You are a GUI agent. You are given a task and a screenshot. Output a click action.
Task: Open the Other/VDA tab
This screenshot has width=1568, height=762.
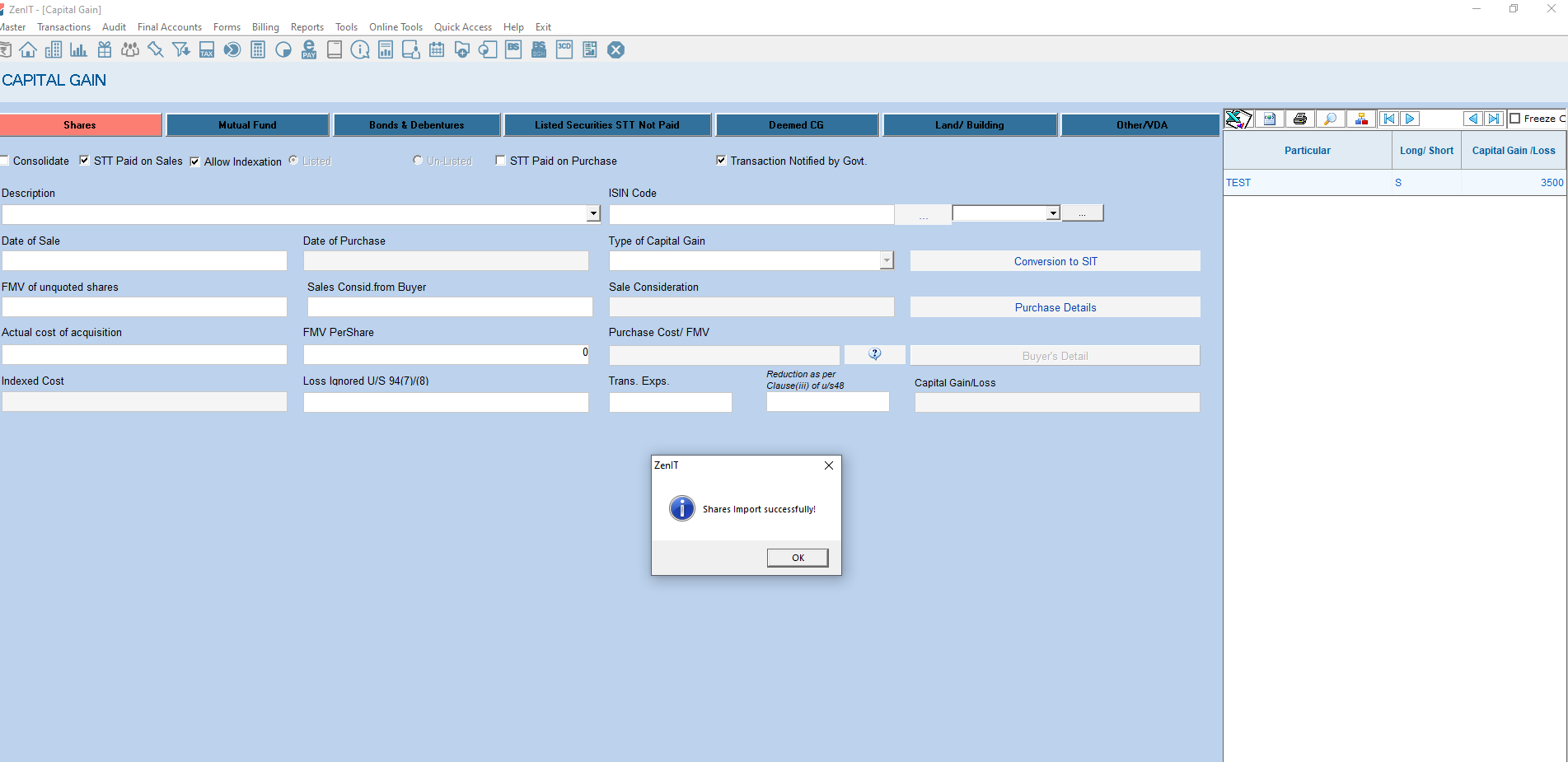[x=1142, y=125]
